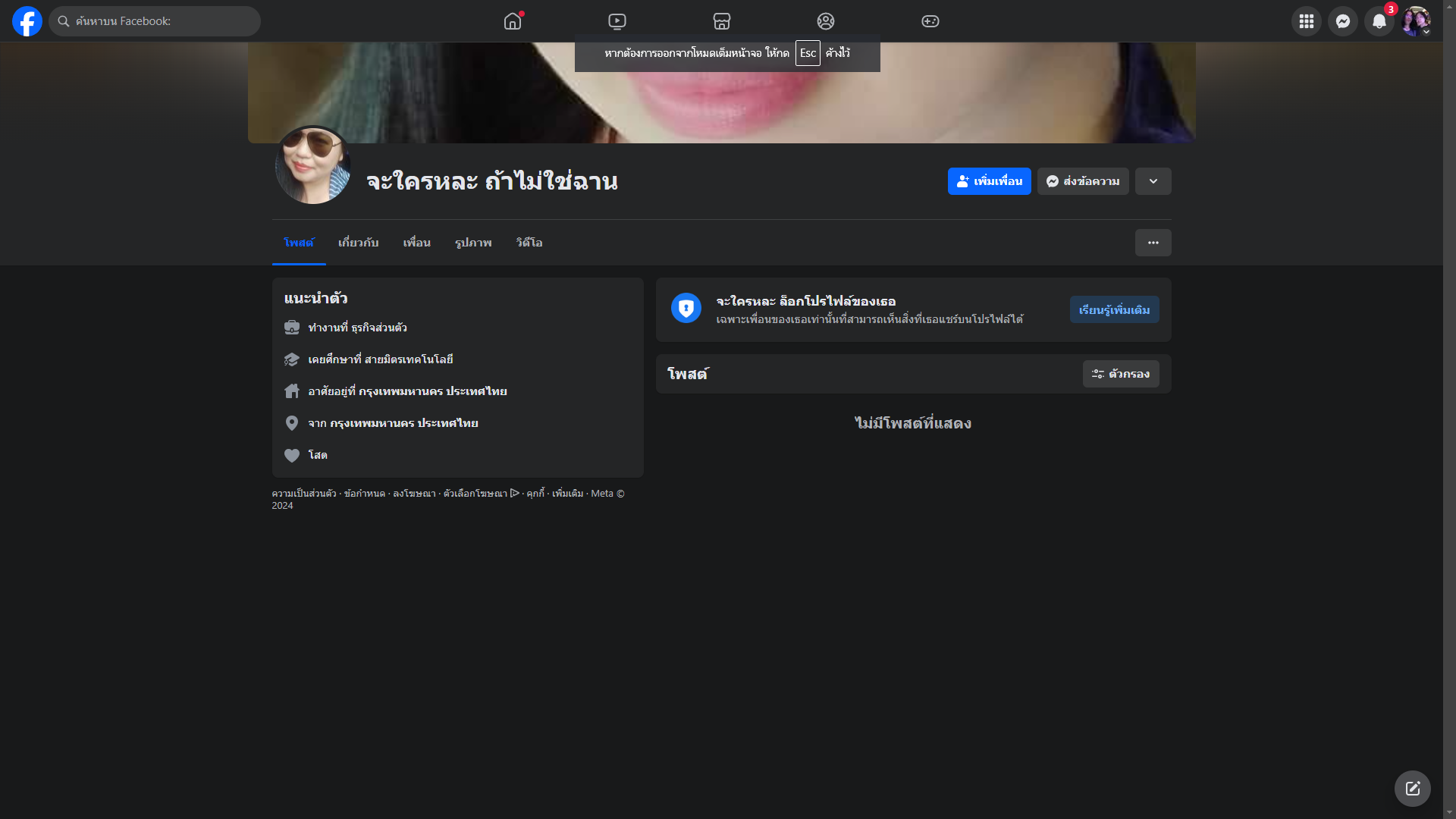Screen dimensions: 1456x819
Task: Open the notifications bell icon
Action: click(1379, 21)
